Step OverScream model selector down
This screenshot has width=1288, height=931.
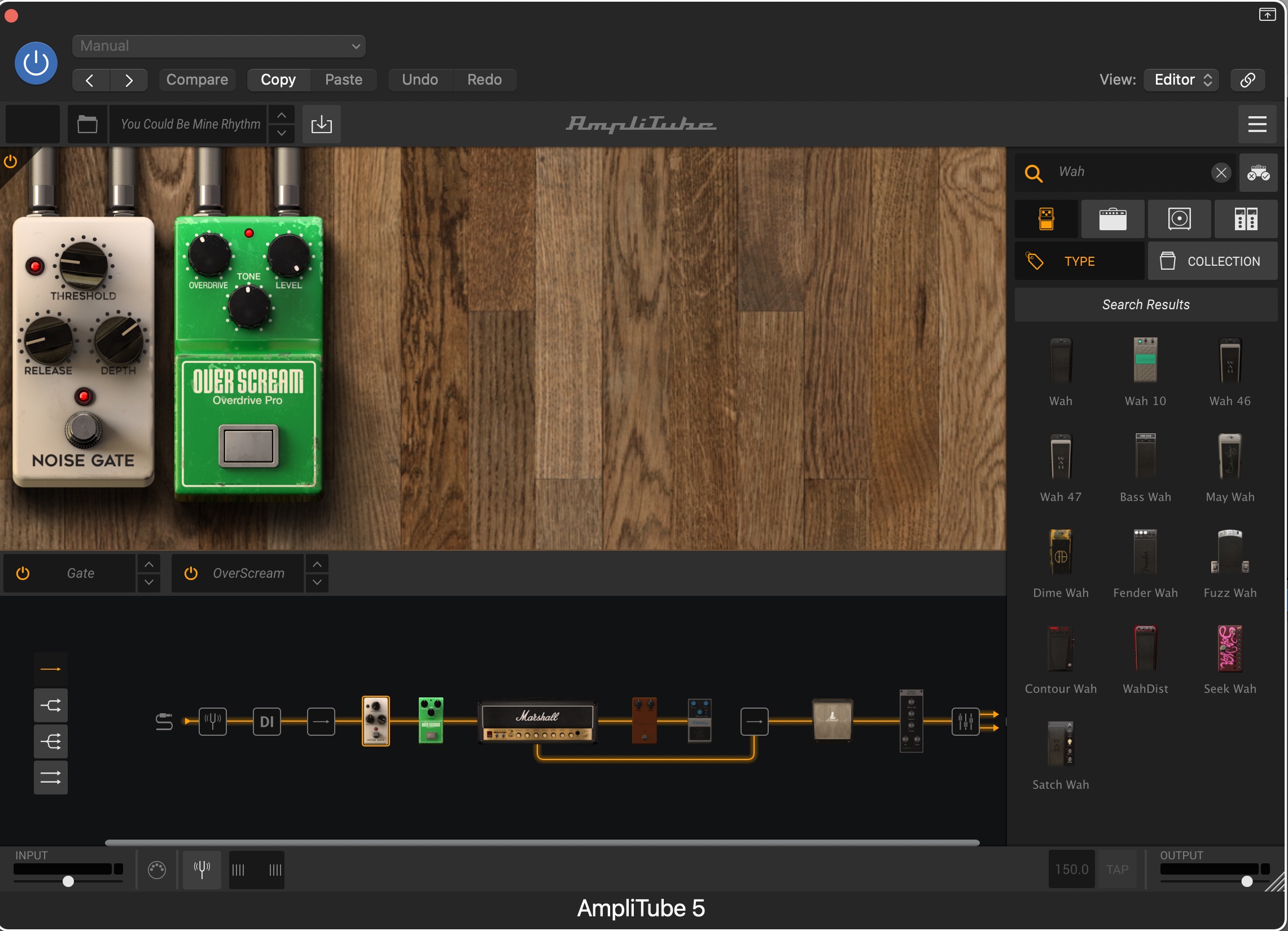pos(317,582)
